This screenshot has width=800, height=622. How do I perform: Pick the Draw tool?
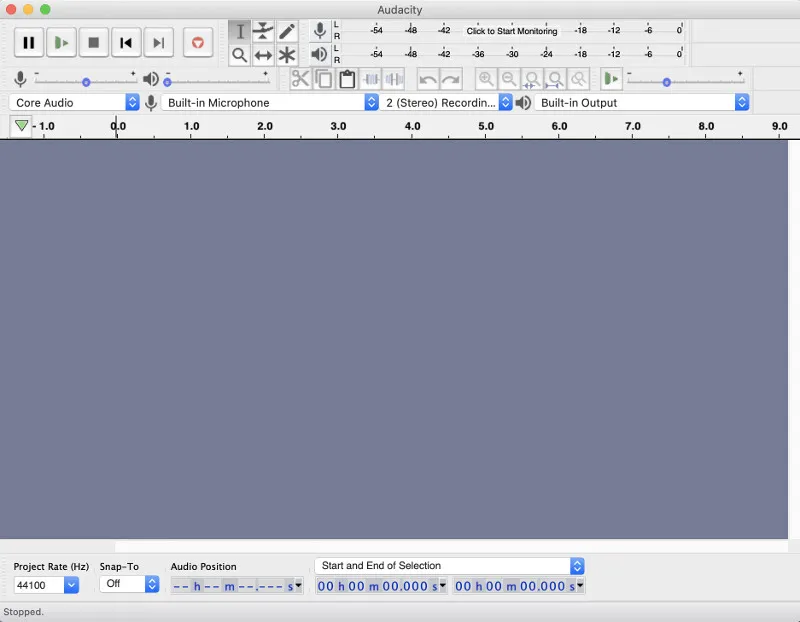point(286,31)
